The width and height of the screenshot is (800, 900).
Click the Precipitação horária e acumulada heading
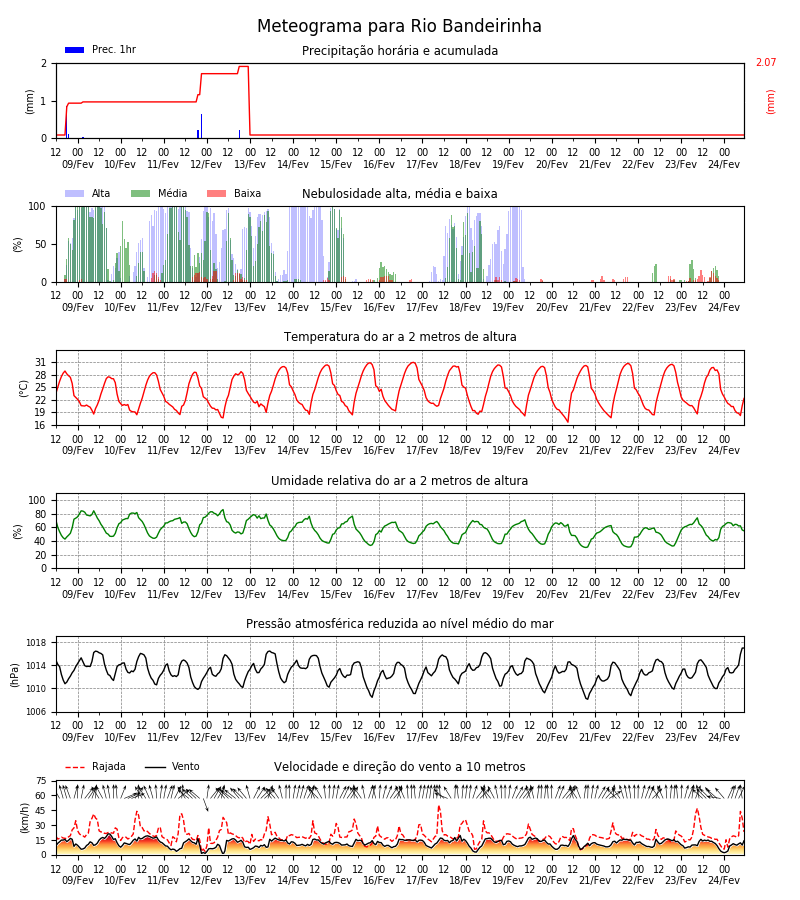pos(400,51)
